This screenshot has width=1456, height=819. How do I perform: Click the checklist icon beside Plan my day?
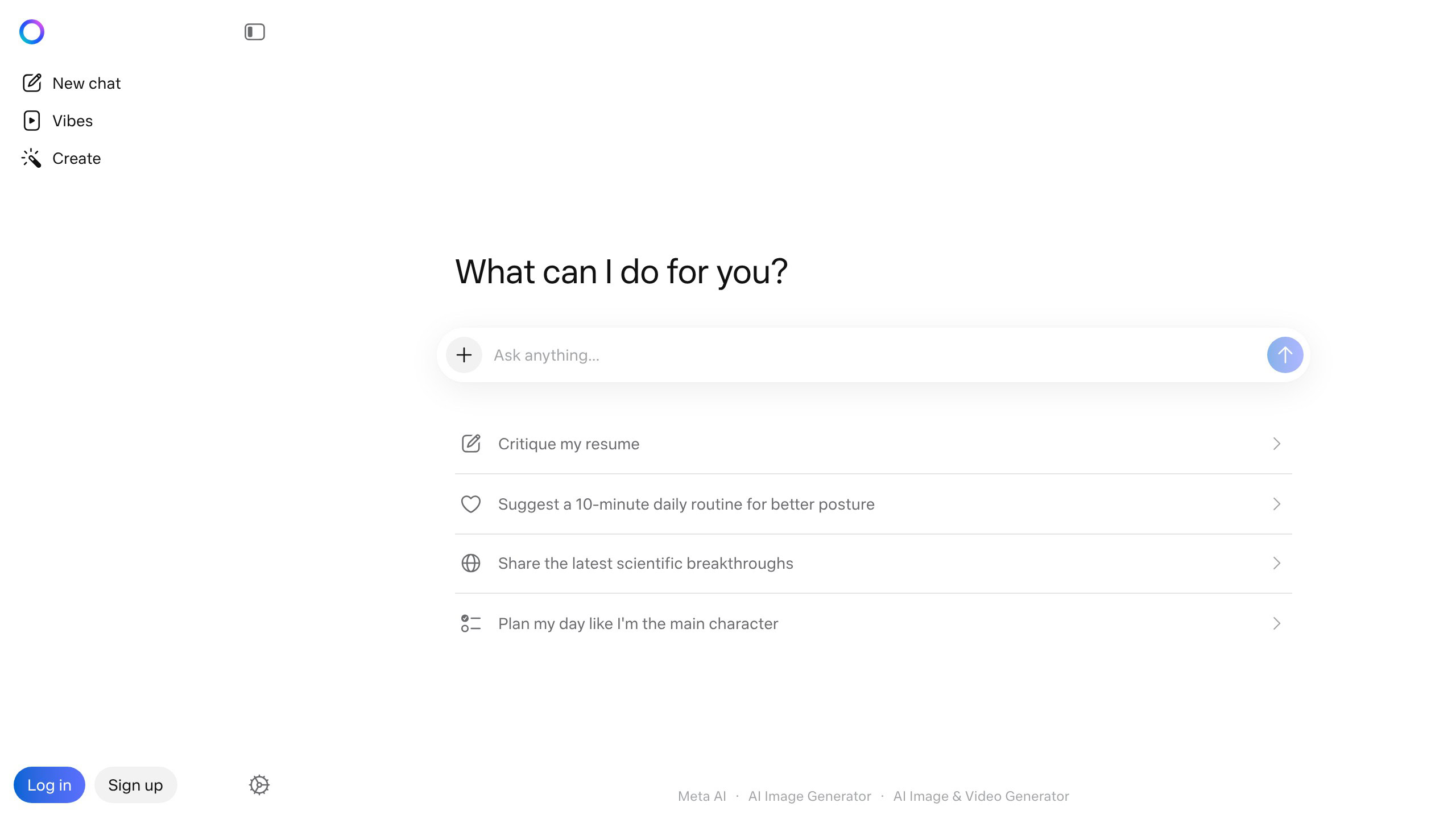point(470,623)
